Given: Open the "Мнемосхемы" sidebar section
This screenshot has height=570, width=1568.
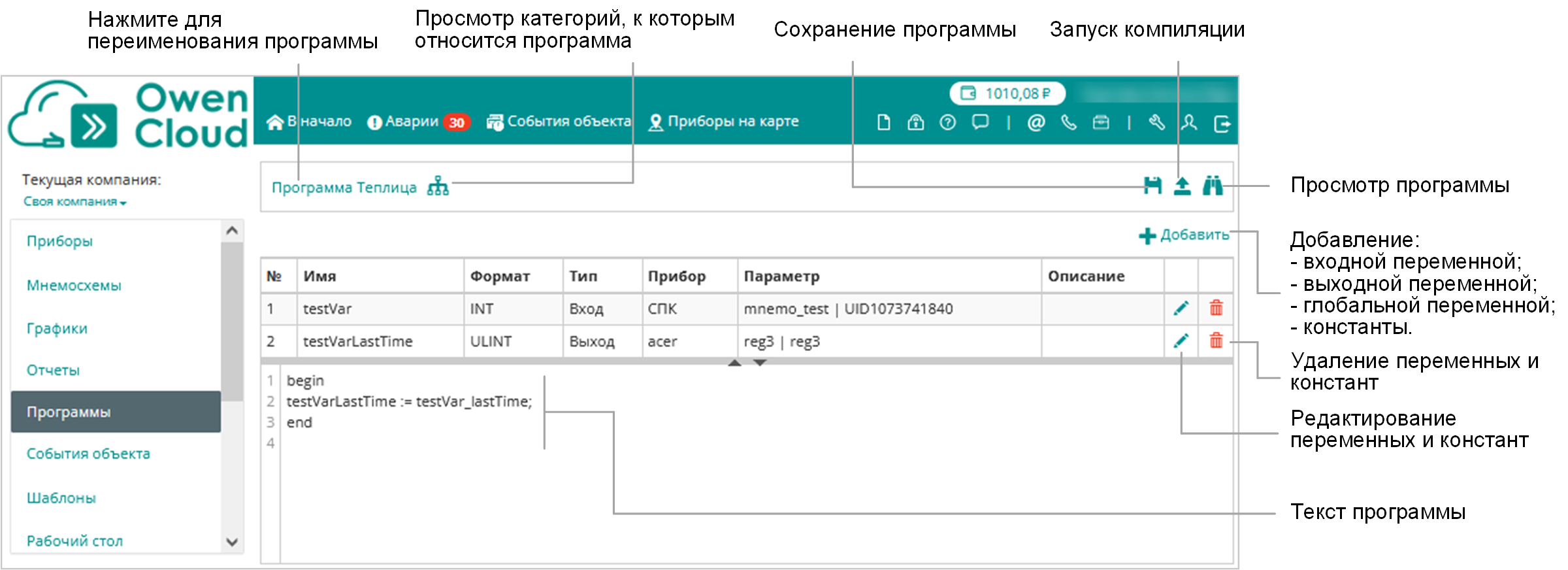Looking at the screenshot, I should coord(74,286).
